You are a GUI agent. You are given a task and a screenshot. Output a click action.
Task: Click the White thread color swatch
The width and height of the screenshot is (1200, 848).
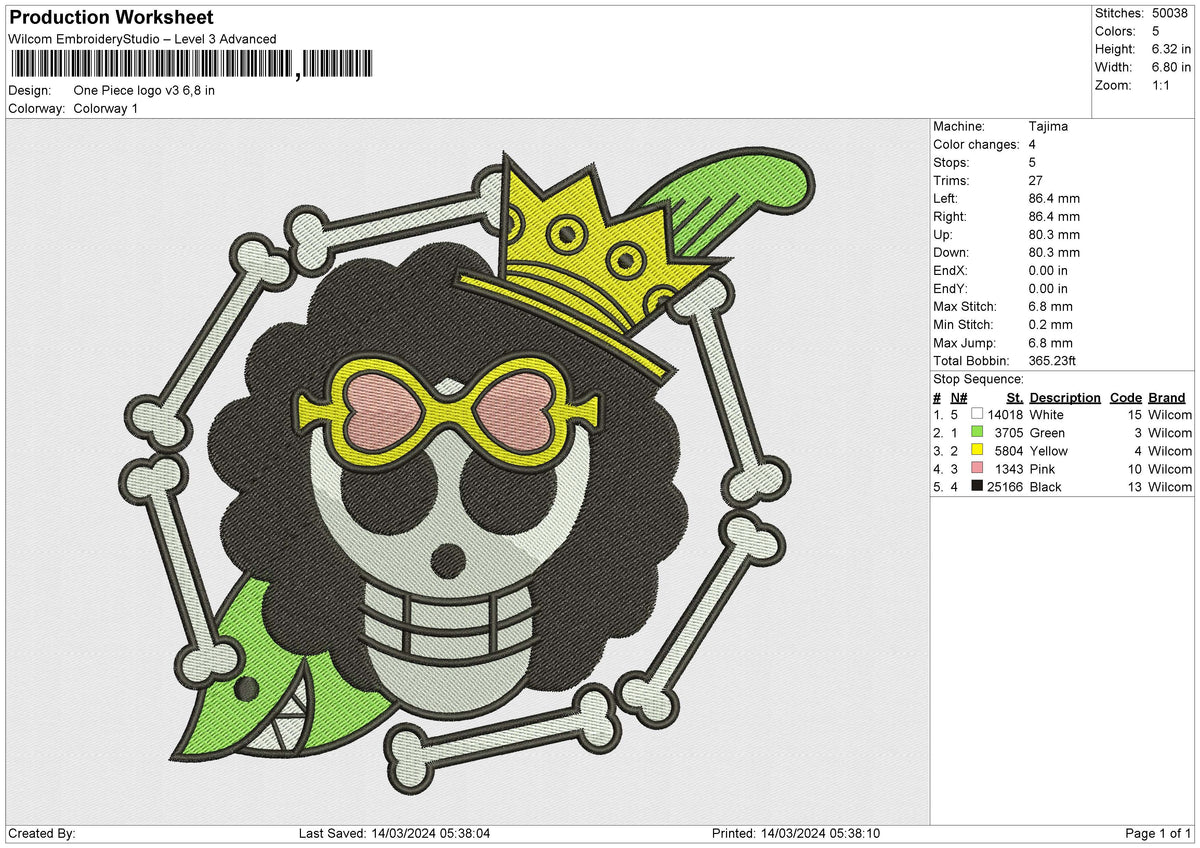(977, 414)
